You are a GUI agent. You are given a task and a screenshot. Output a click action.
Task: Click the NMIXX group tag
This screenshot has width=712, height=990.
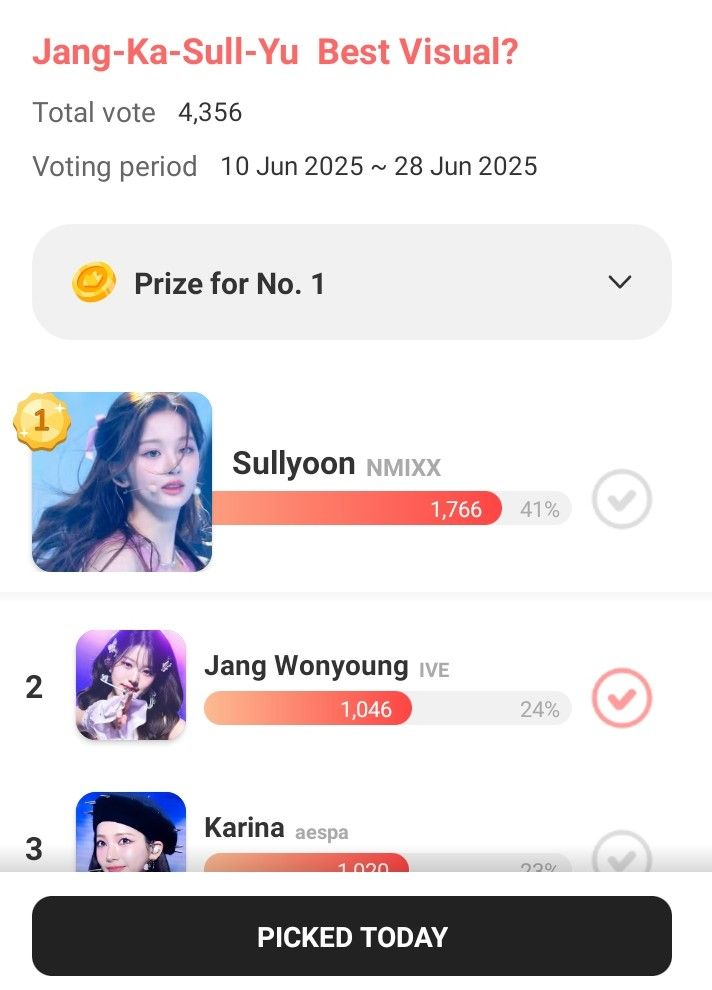click(403, 467)
